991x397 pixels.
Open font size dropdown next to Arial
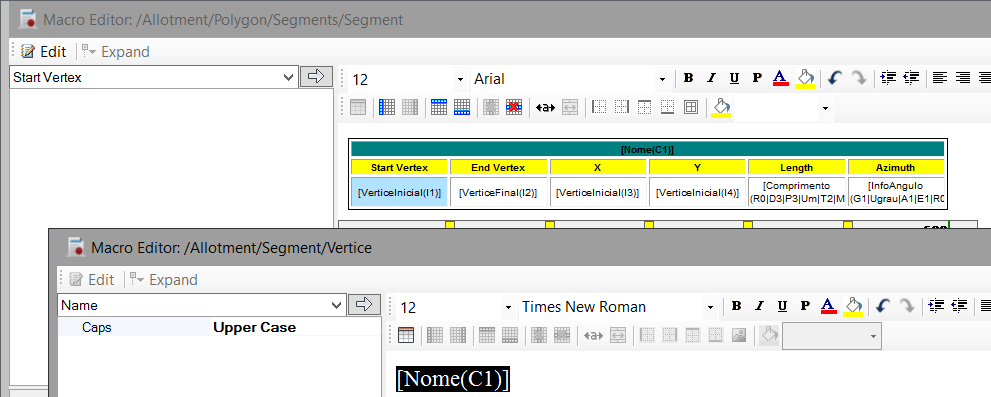(460, 80)
